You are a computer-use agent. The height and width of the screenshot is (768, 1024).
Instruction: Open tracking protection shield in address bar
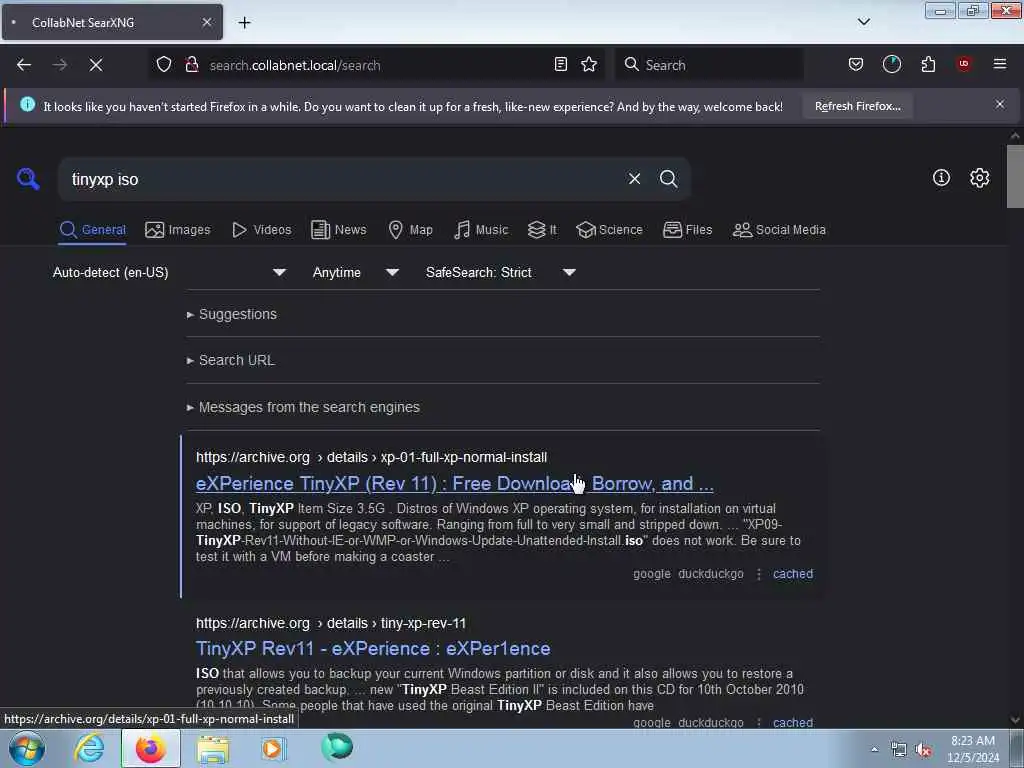coord(164,64)
